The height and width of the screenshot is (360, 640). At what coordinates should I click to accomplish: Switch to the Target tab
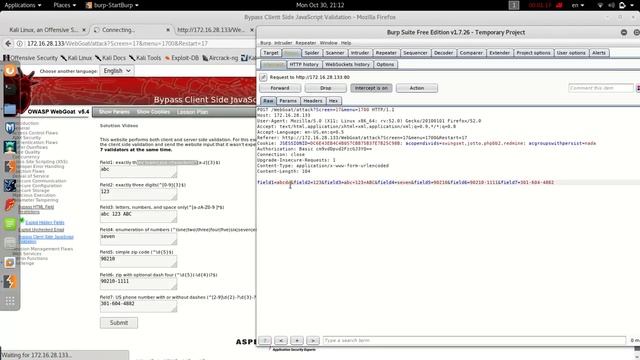271,53
